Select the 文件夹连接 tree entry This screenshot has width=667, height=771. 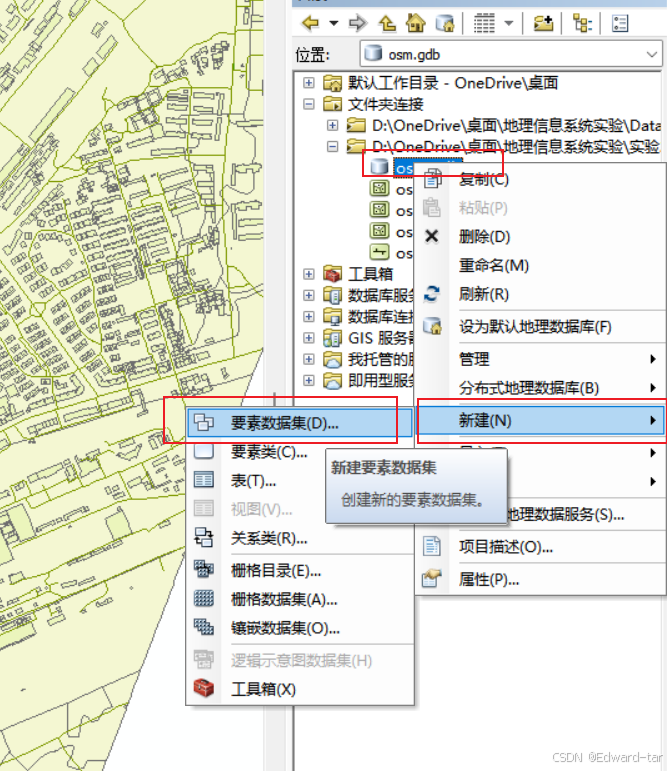coord(385,104)
